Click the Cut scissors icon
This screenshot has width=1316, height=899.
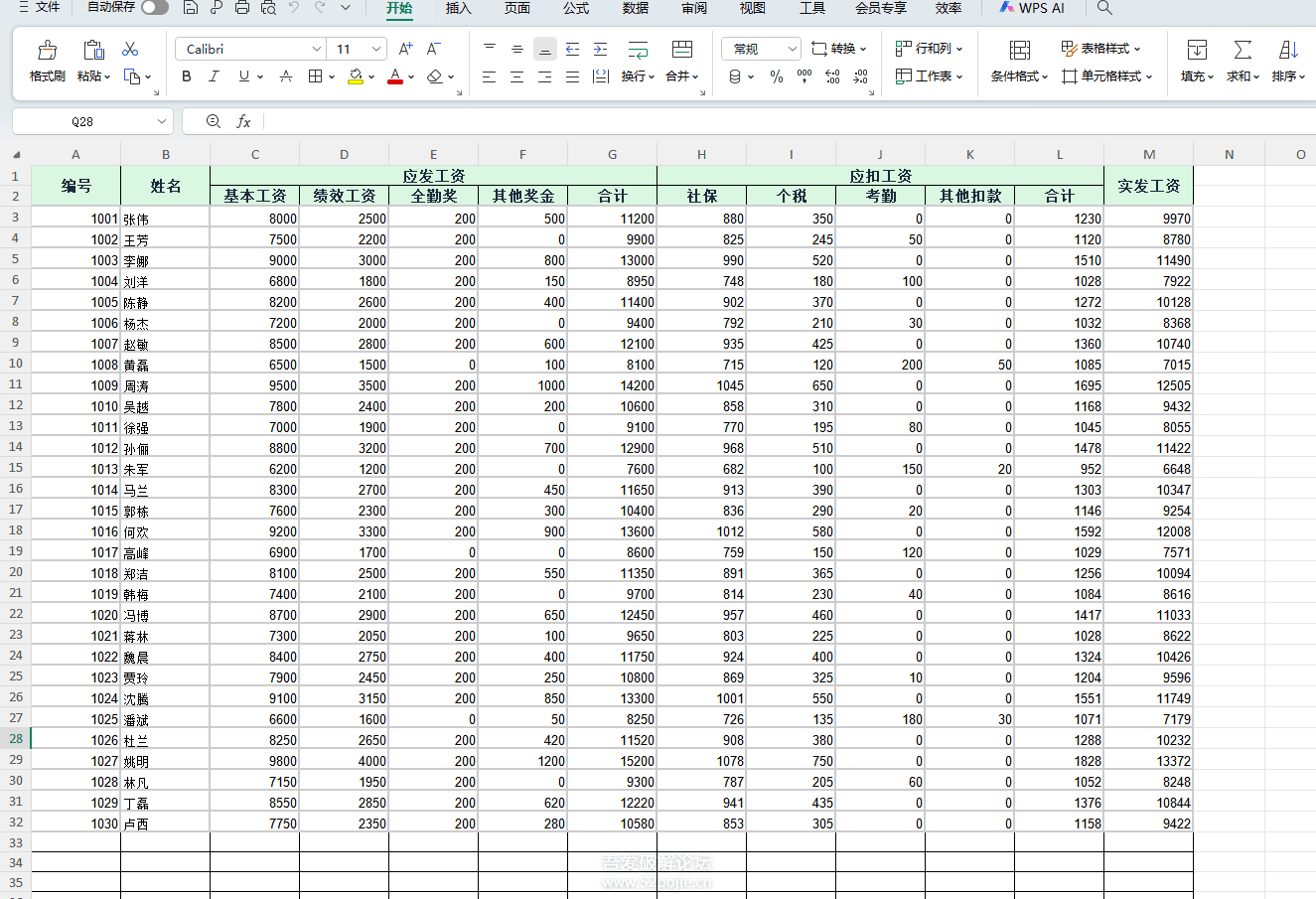pyautogui.click(x=130, y=49)
